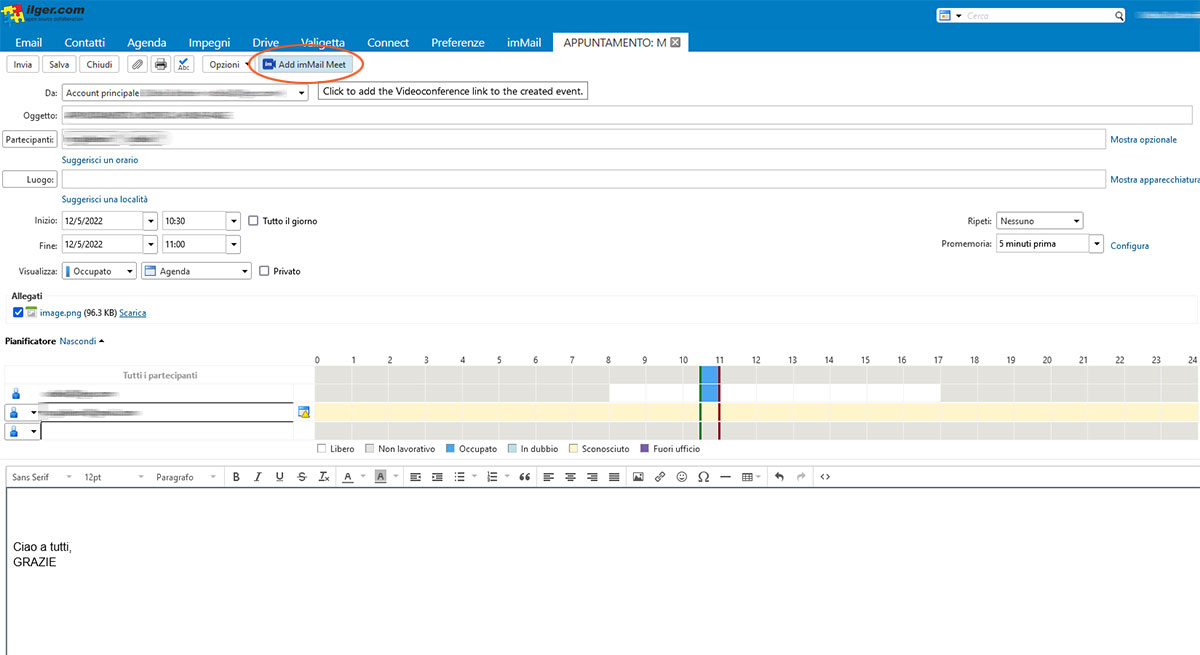This screenshot has height=655, width=1200.
Task: Open the Da account dropdown
Action: pyautogui.click(x=302, y=93)
